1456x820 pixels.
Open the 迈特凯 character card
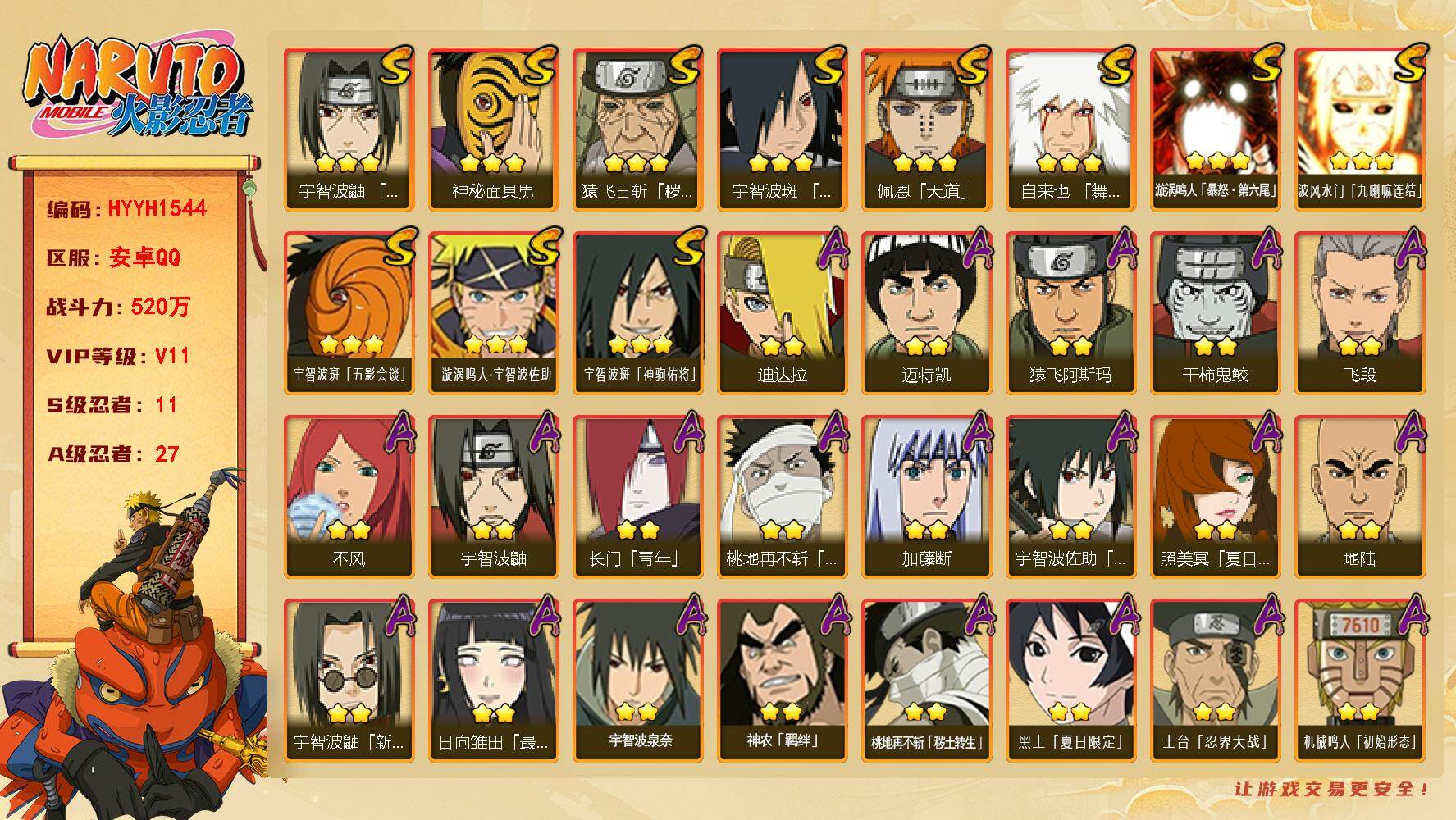tap(926, 312)
